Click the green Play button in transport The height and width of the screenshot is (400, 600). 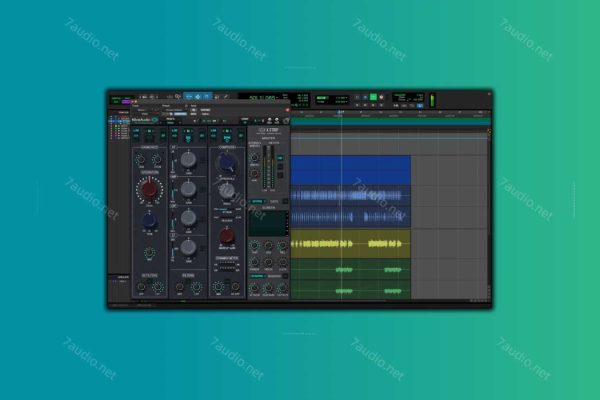[373, 98]
